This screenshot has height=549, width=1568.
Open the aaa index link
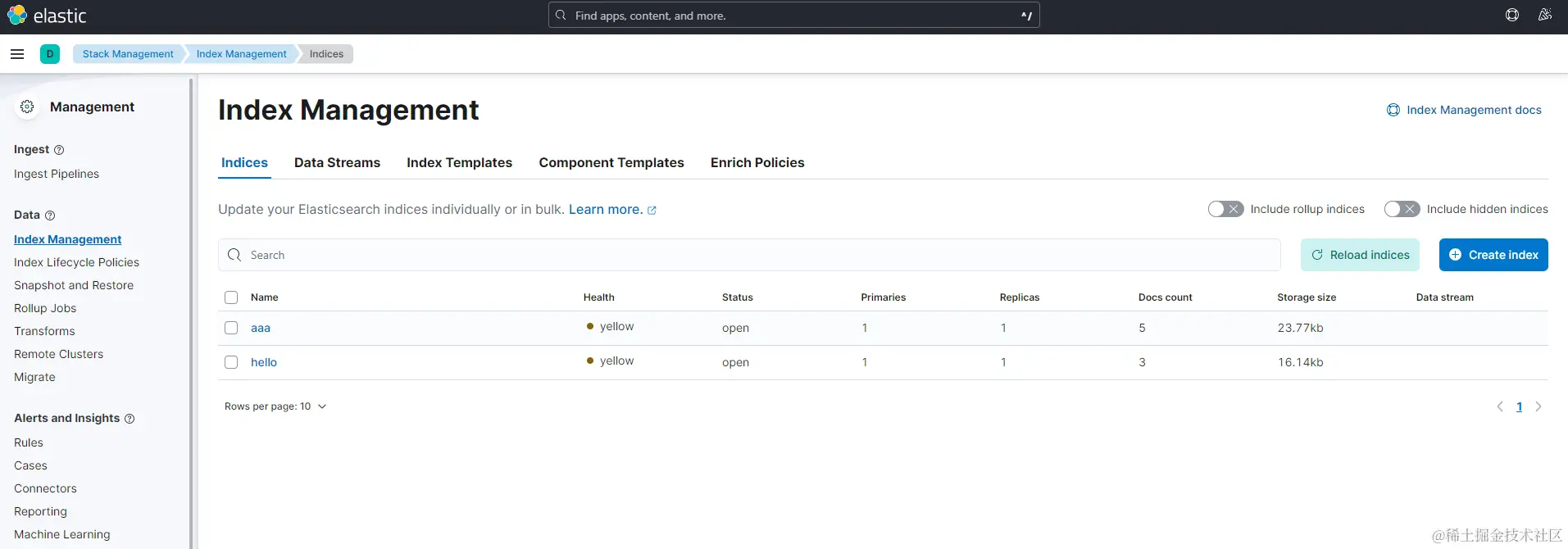pyautogui.click(x=261, y=328)
